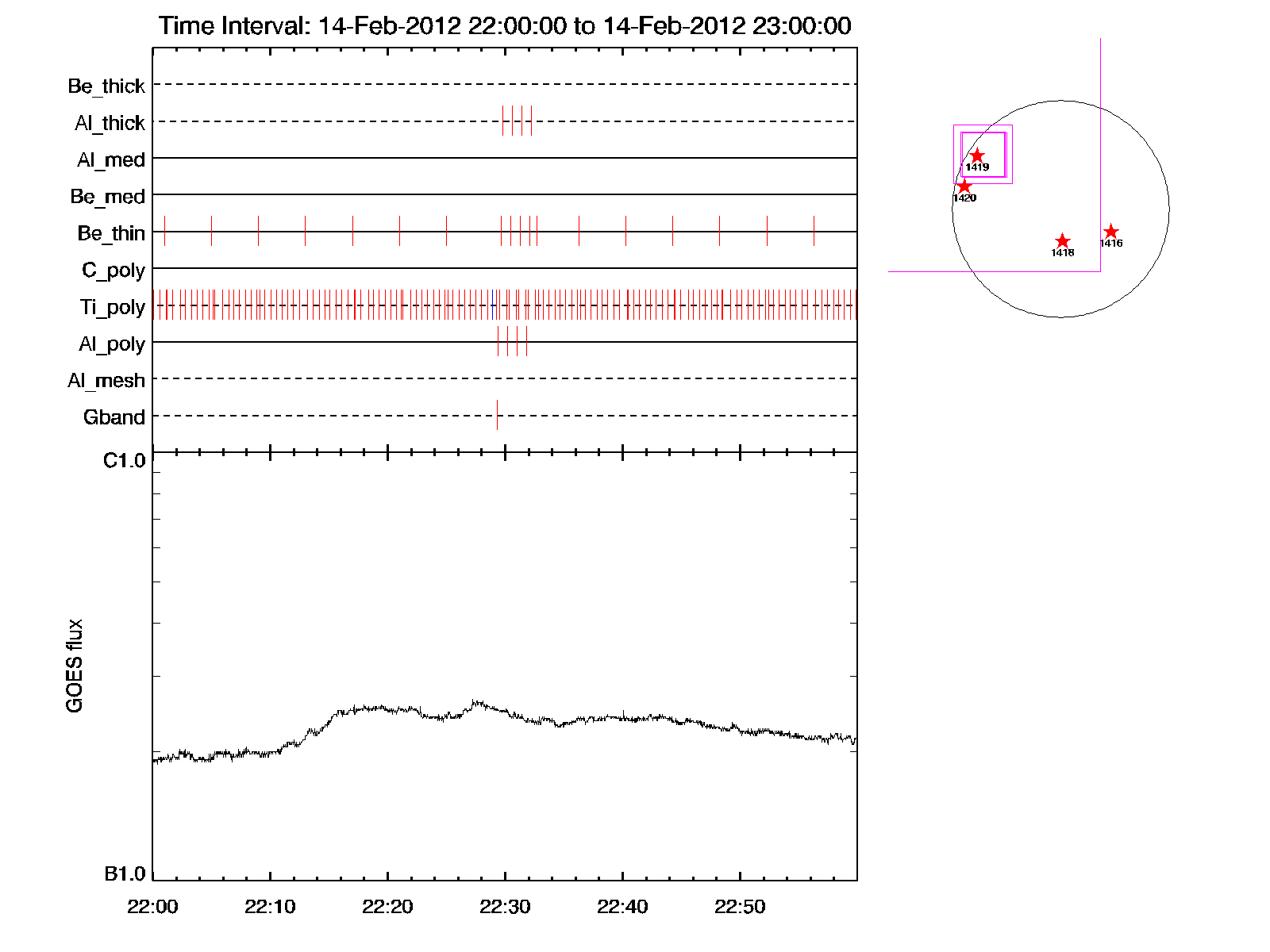Click the blue marker on the Ti_poly row
The image size is (1270, 952).
[493, 305]
